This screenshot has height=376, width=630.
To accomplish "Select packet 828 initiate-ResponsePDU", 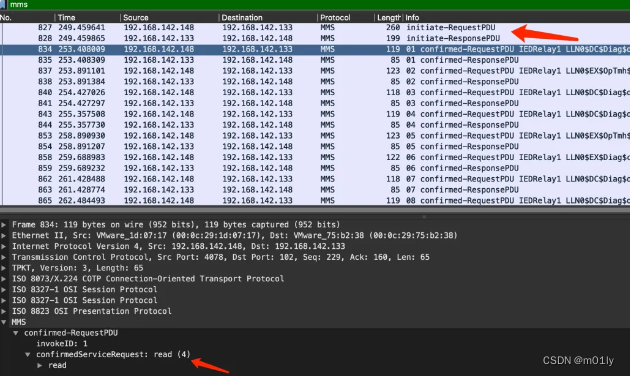I will (x=315, y=38).
